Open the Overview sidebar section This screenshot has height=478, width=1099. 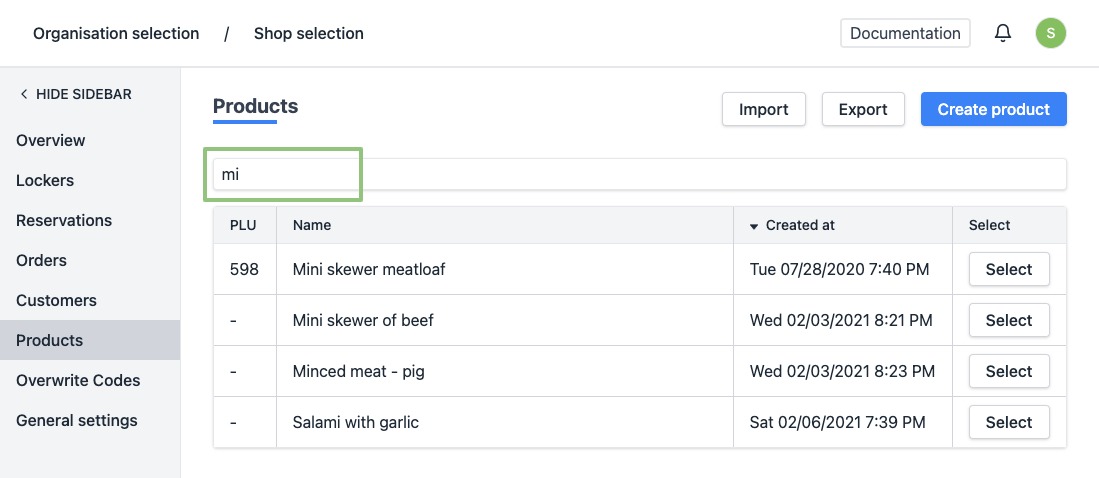[51, 140]
